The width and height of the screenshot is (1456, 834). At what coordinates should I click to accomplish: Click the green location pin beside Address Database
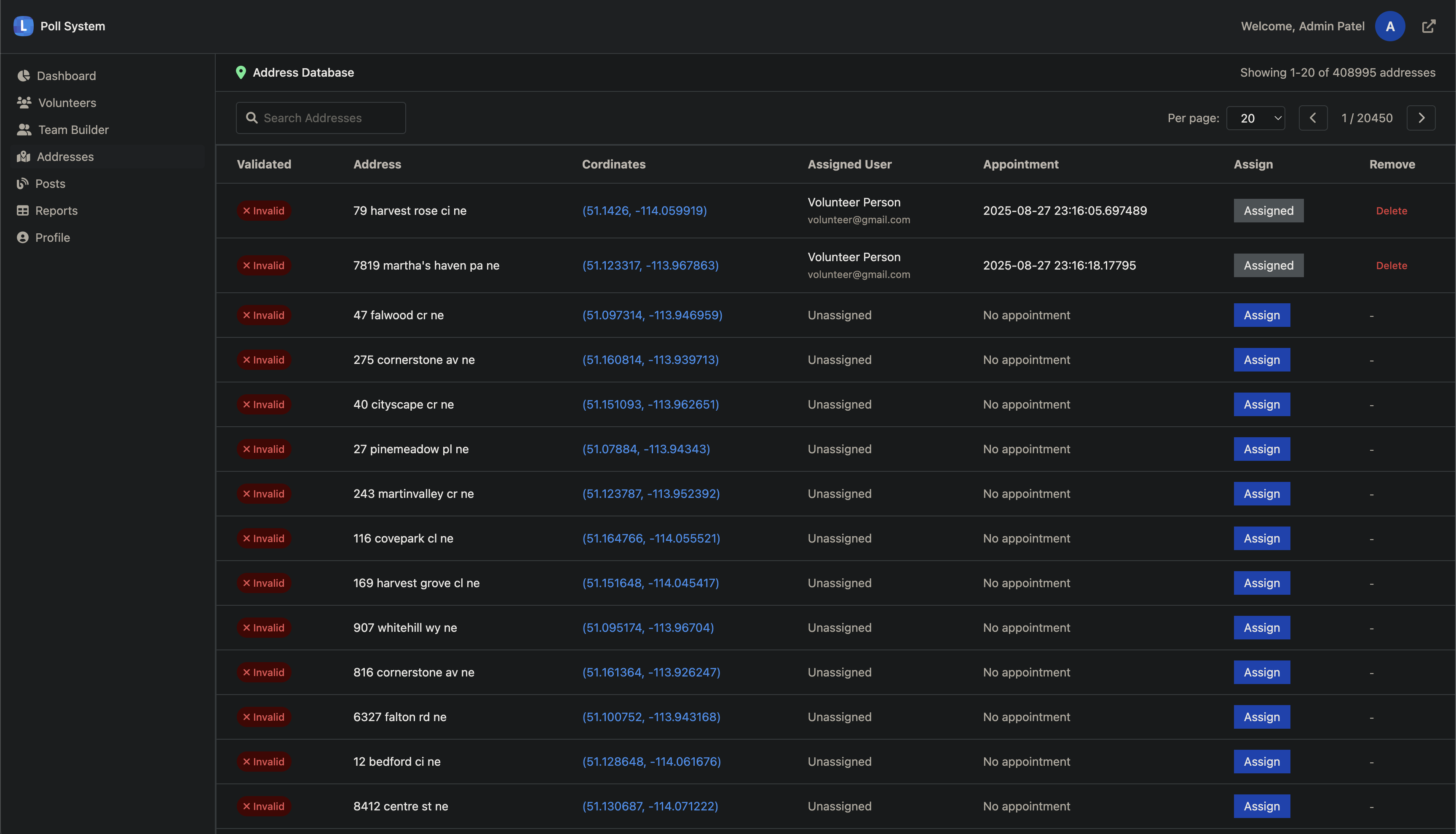point(241,72)
